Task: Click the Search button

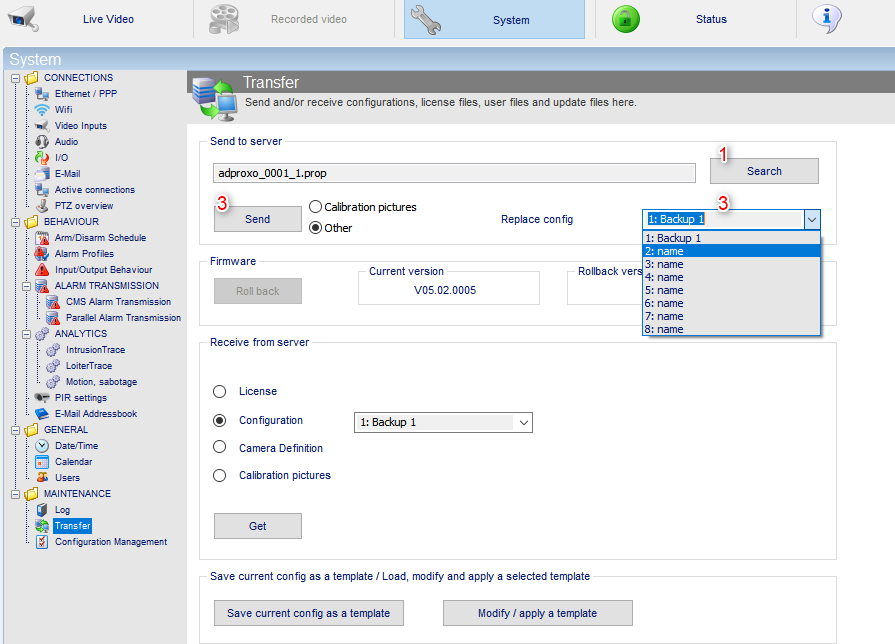Action: point(764,171)
